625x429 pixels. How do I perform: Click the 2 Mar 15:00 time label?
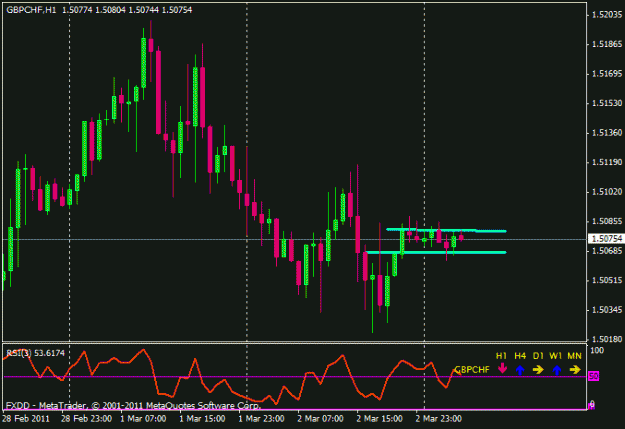(x=379, y=419)
